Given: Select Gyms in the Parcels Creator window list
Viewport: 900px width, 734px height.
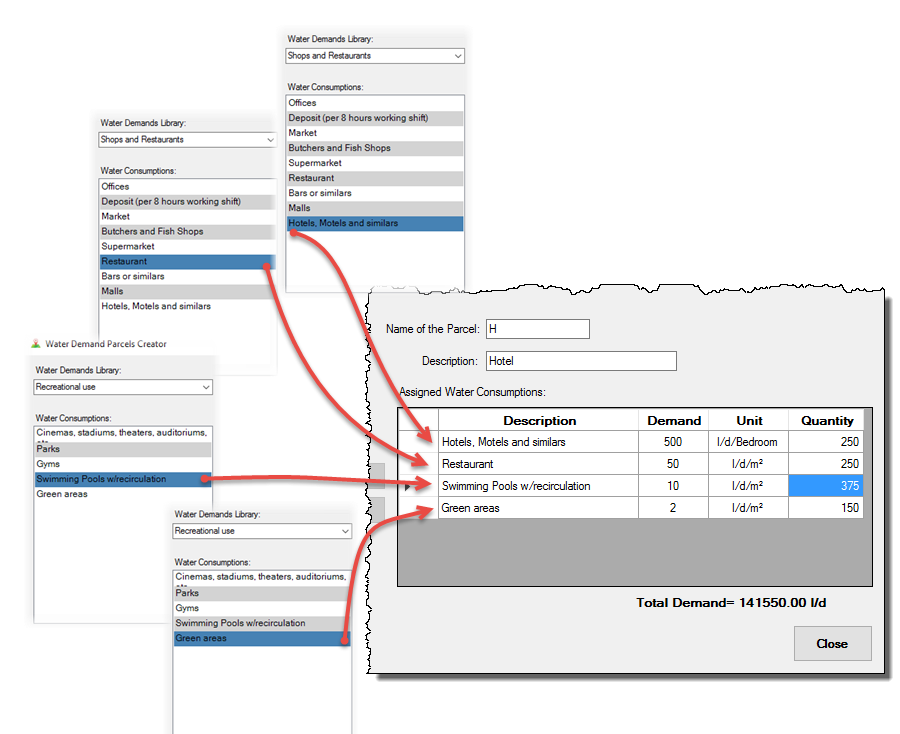Looking at the screenshot, I should (48, 464).
